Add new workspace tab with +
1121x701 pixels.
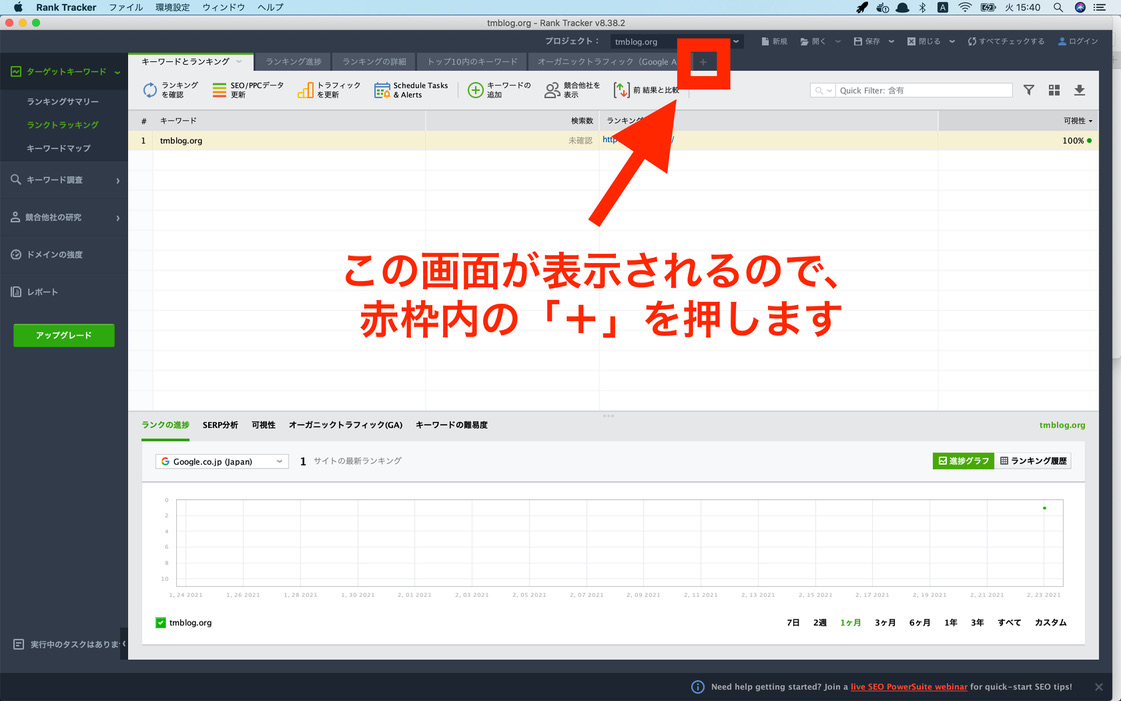(x=703, y=62)
